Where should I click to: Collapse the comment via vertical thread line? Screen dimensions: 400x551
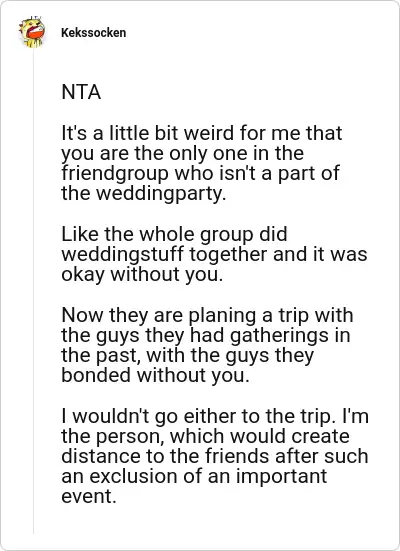click(x=33, y=293)
